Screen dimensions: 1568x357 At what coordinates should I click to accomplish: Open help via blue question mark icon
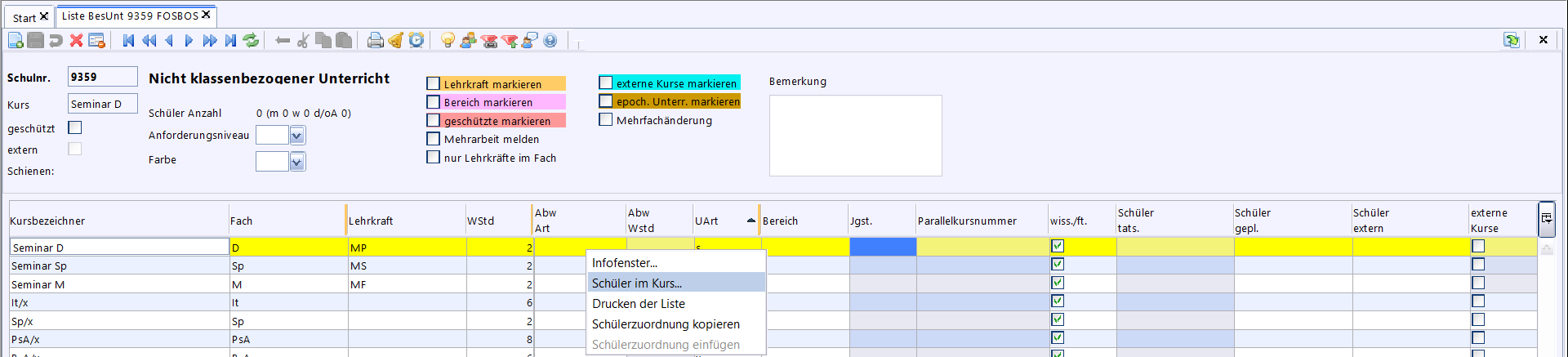pos(550,40)
